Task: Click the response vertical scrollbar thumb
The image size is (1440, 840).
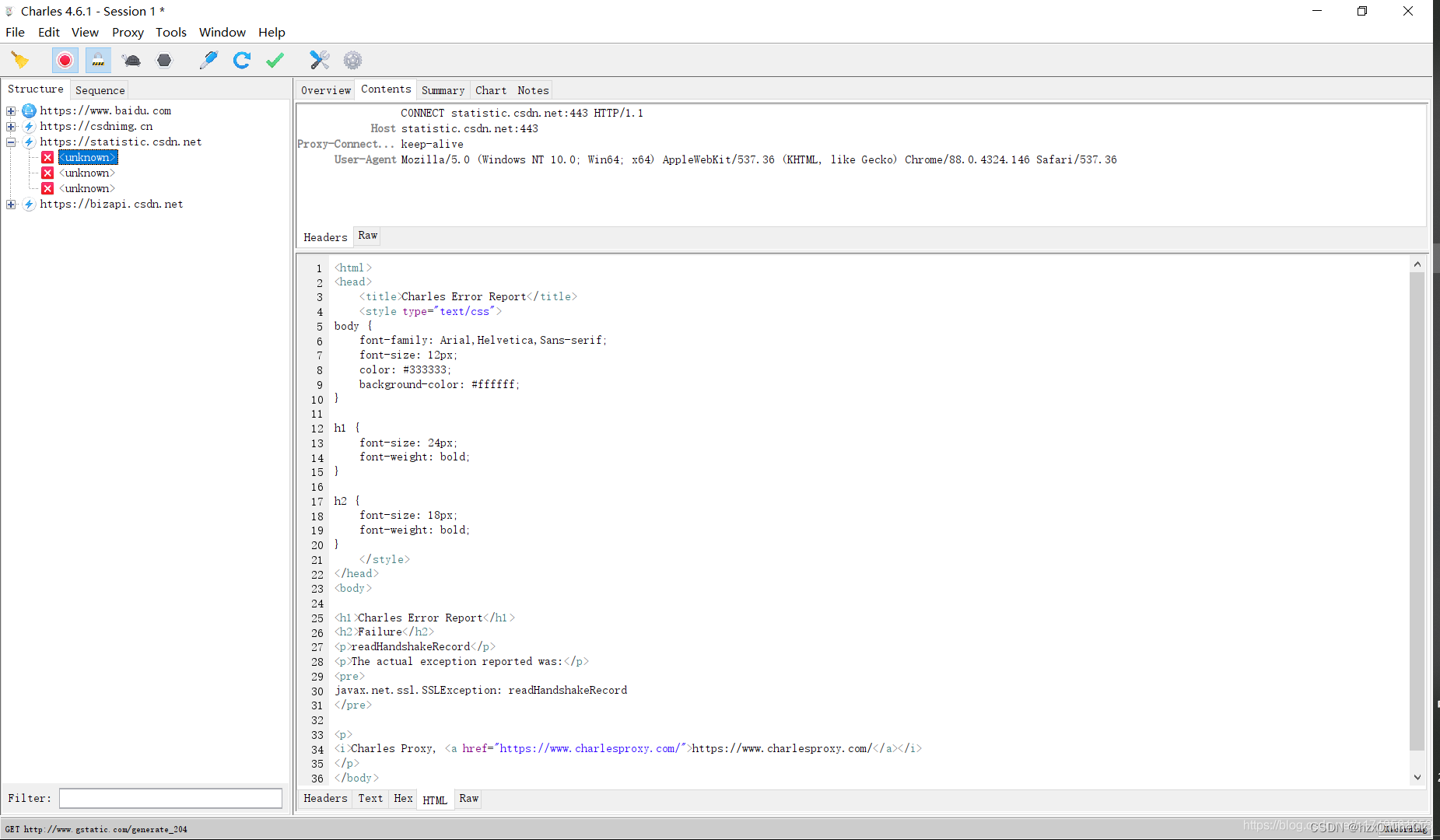Action: (x=1417, y=511)
